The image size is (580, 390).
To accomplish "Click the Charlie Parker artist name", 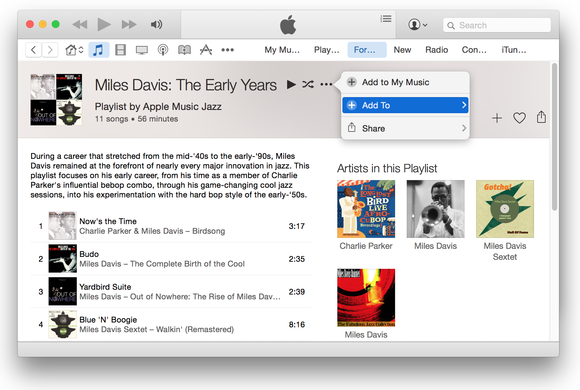I will 366,246.
